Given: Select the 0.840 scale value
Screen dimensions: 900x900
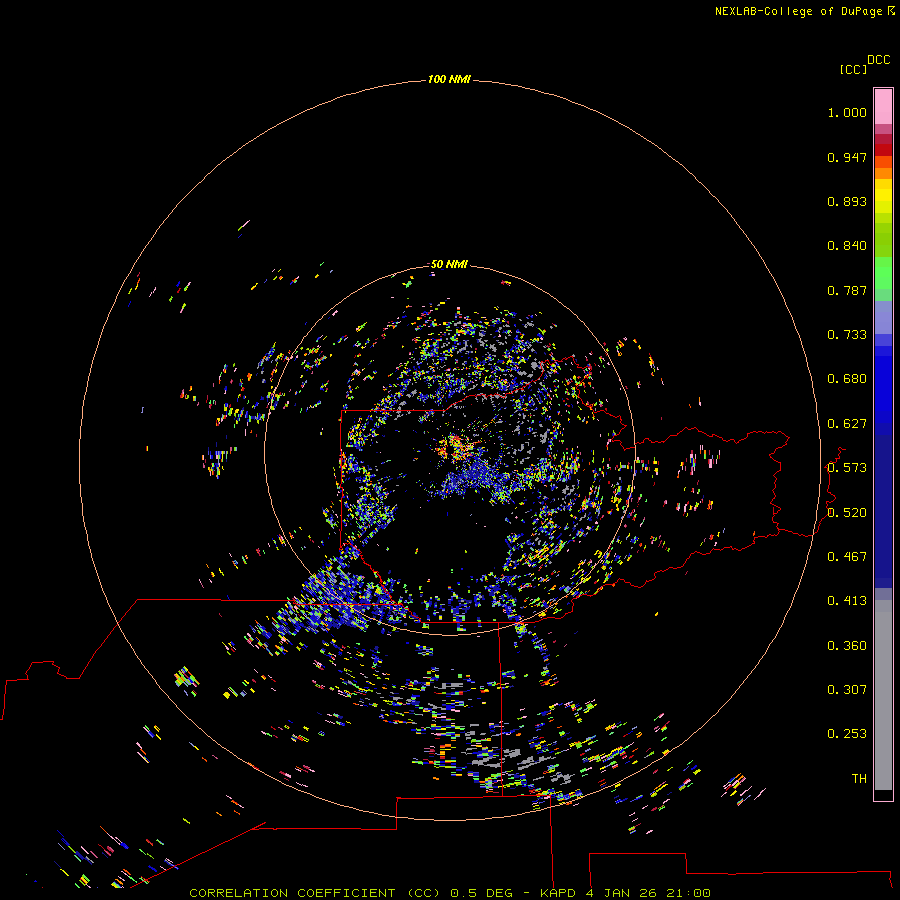Looking at the screenshot, I should coord(847,246).
